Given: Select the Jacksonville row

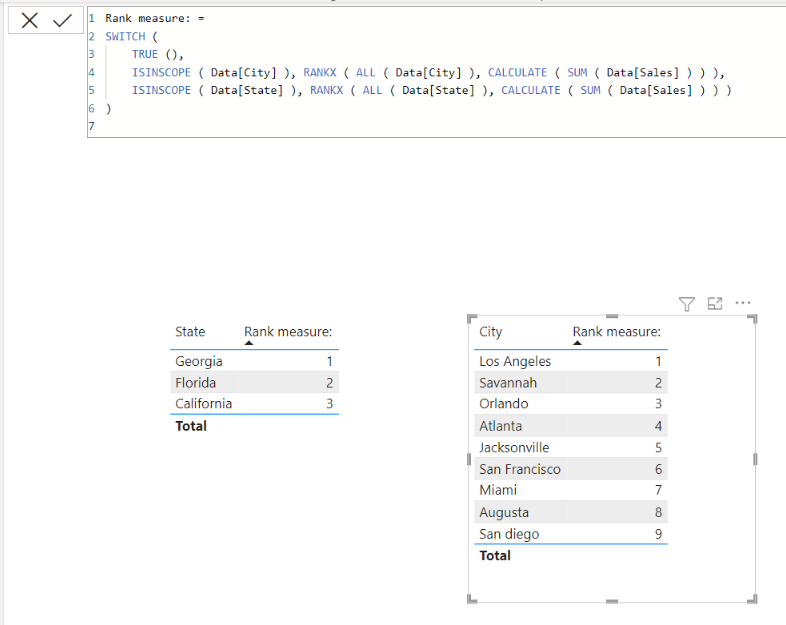Looking at the screenshot, I should coord(570,447).
